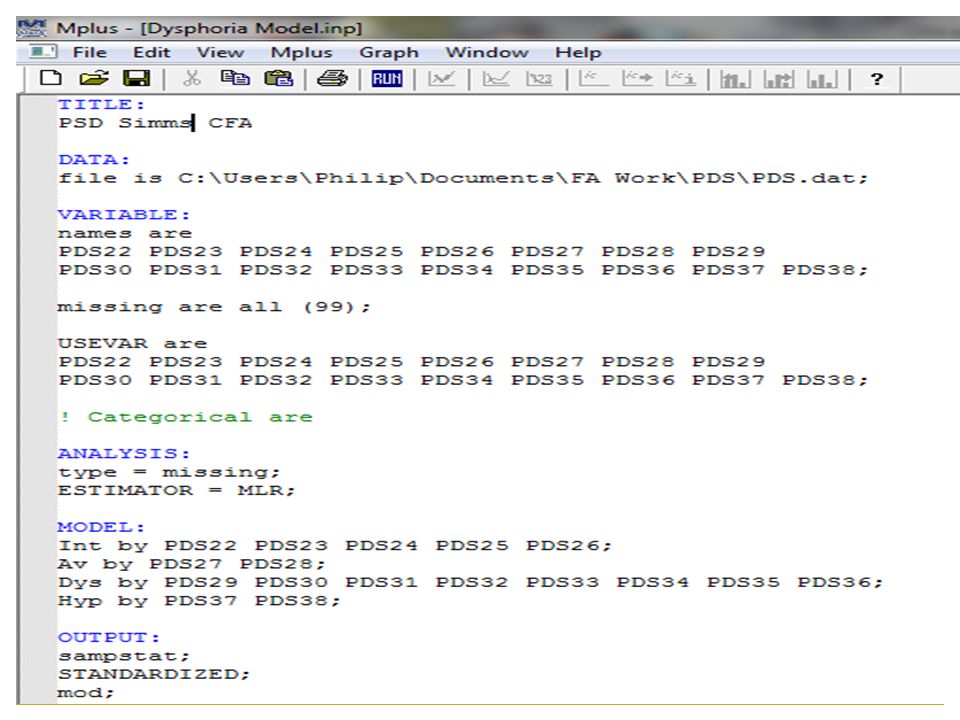The width and height of the screenshot is (960, 720).
Task: Click the 'ESTIMATOR = MLR;' line
Action: 176,490
